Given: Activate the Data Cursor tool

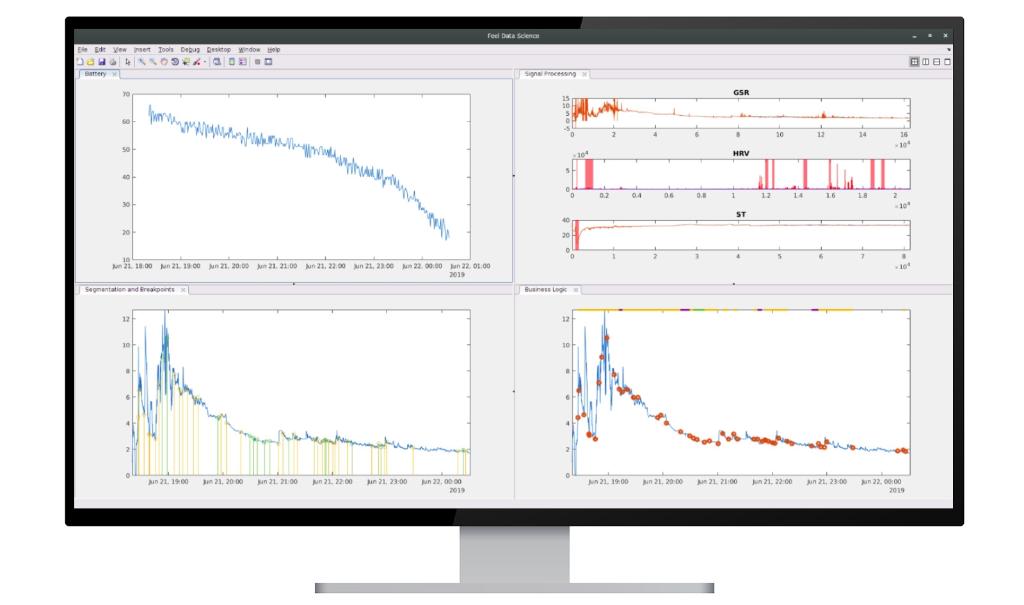Looking at the screenshot, I should [x=185, y=62].
